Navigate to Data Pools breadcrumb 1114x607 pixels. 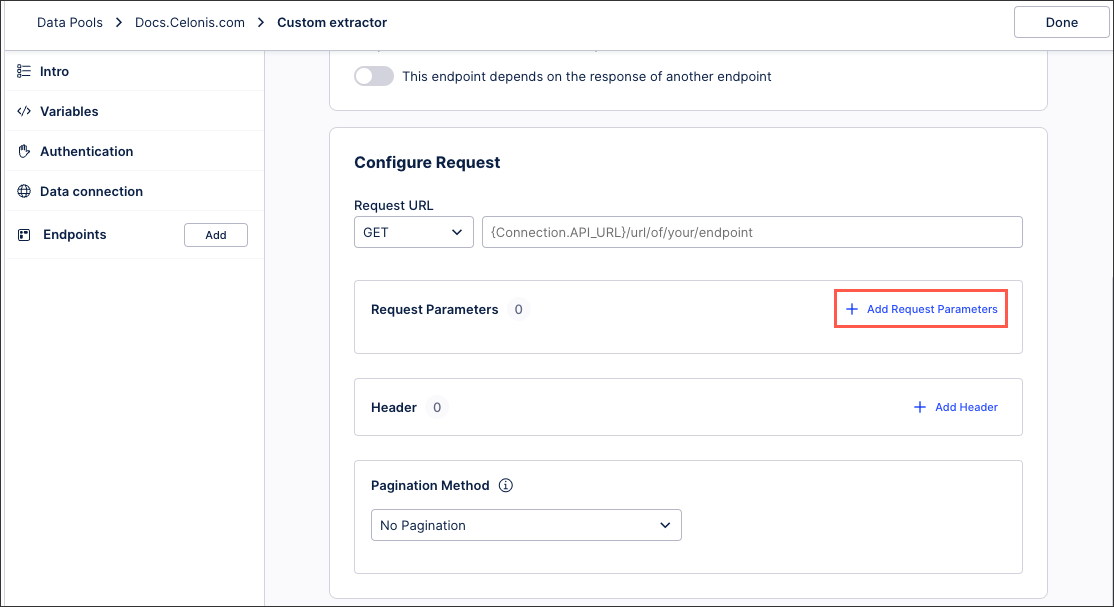70,22
